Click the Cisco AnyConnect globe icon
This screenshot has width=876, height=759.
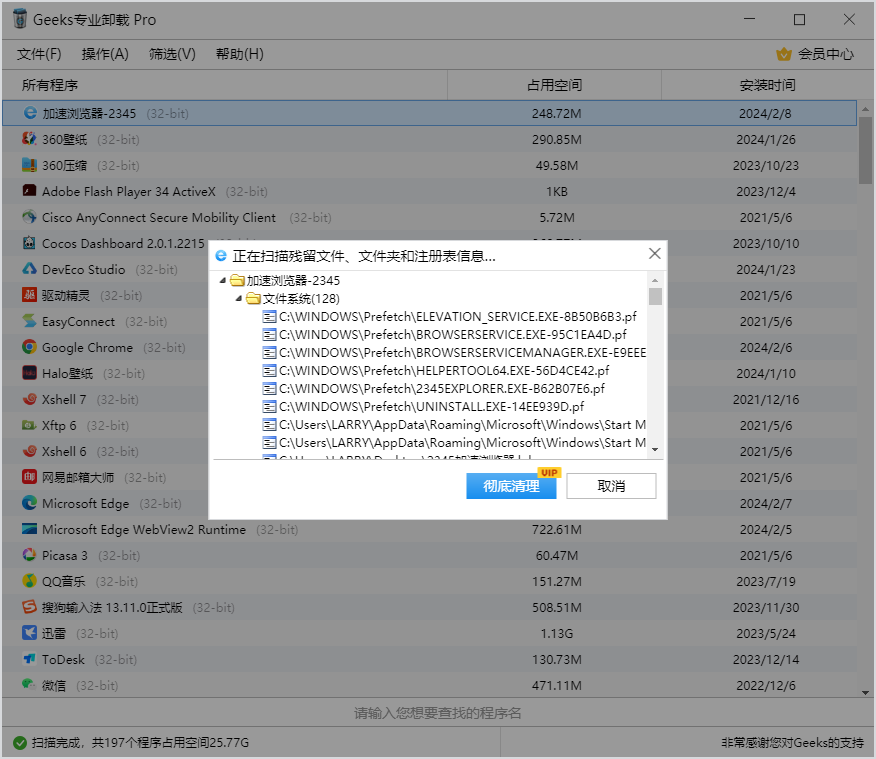pos(29,217)
